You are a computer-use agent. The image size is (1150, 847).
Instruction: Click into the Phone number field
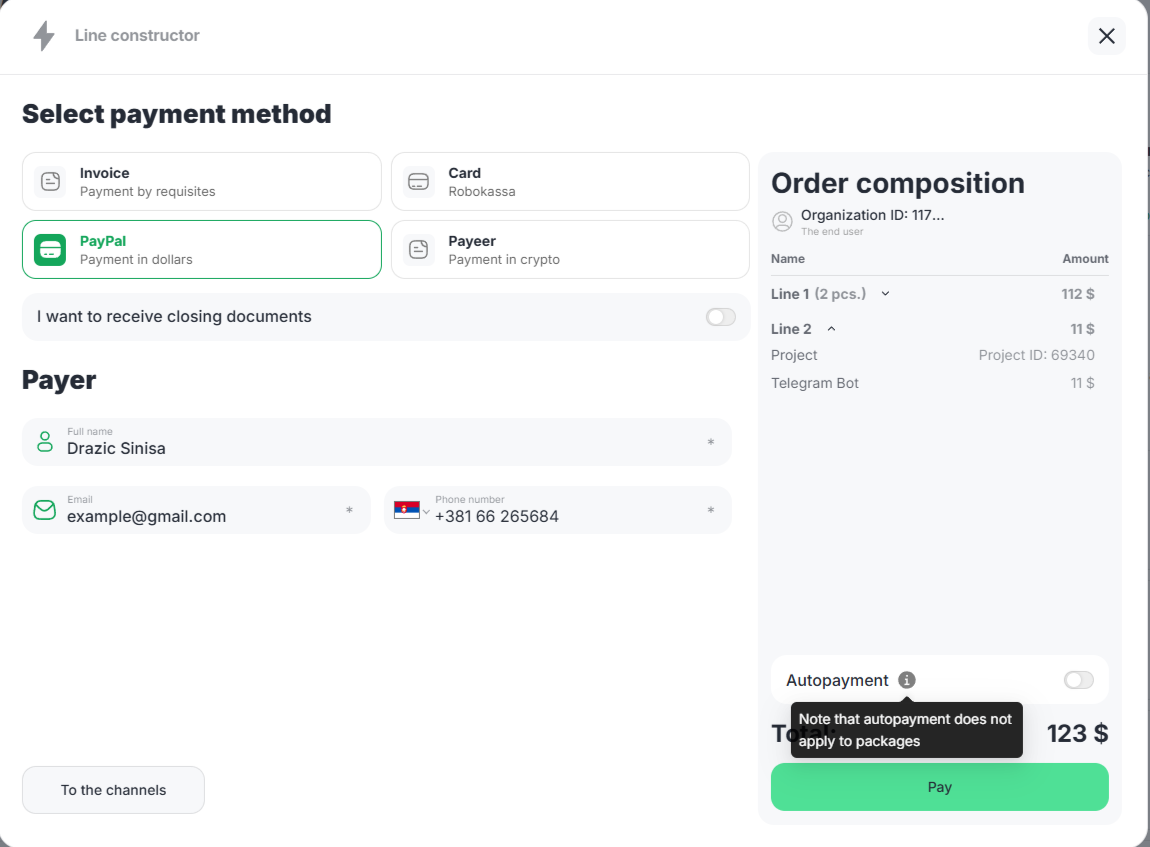[560, 517]
